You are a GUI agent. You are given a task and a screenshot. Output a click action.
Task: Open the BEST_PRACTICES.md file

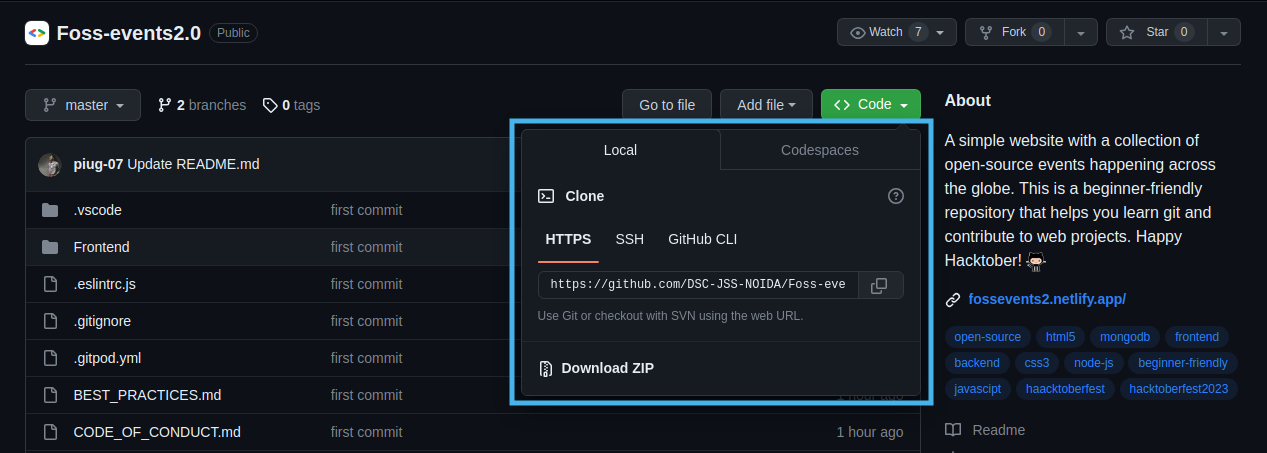point(148,395)
